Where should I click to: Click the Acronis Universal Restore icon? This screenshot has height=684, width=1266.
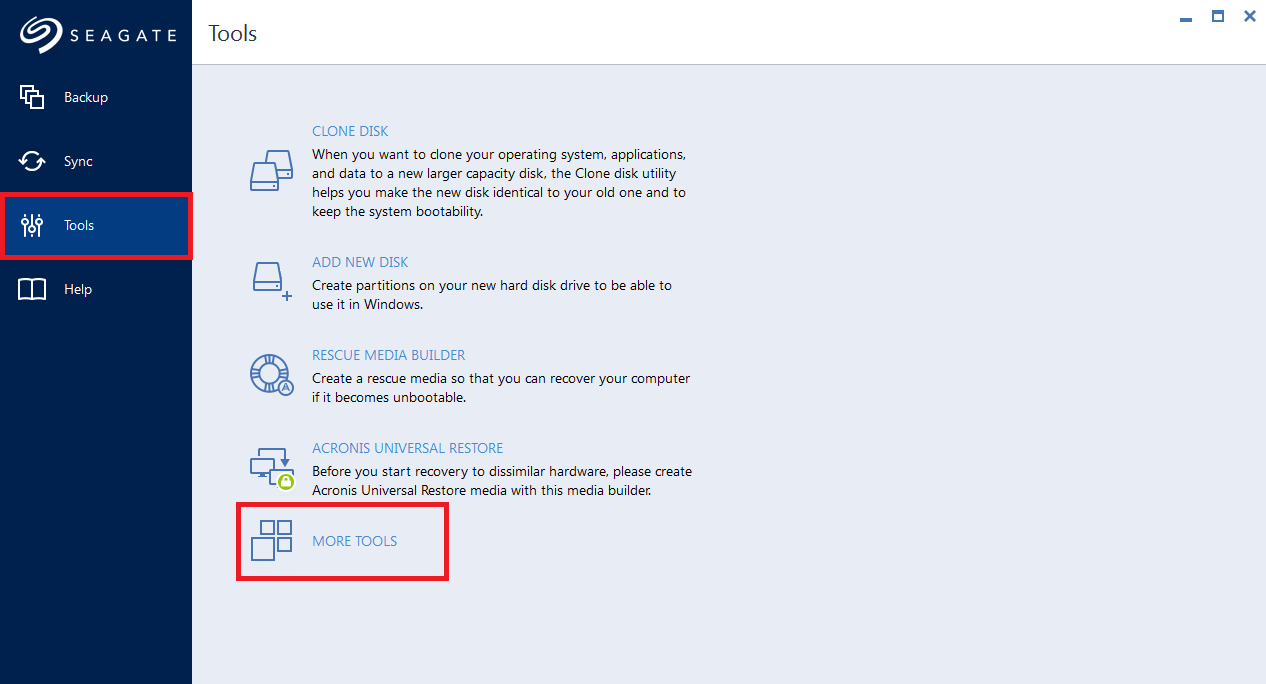(271, 468)
